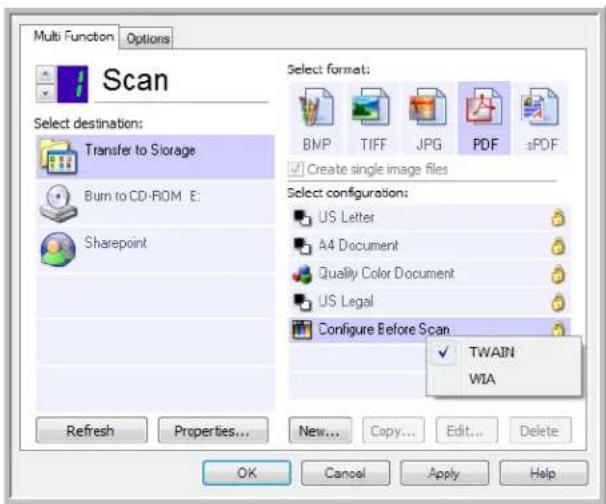Check the Create single image files checkbox

[x=296, y=169]
